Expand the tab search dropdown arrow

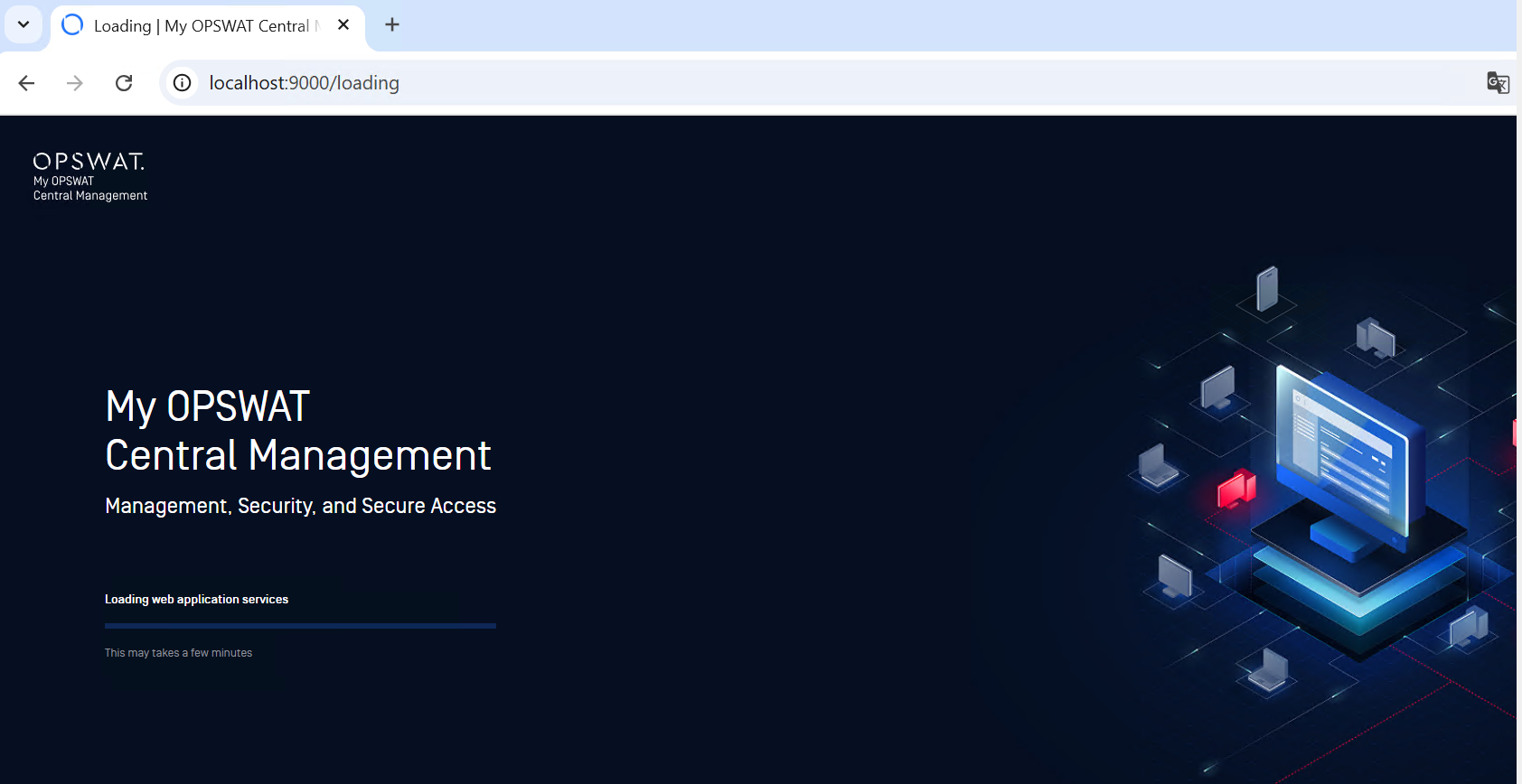click(23, 24)
